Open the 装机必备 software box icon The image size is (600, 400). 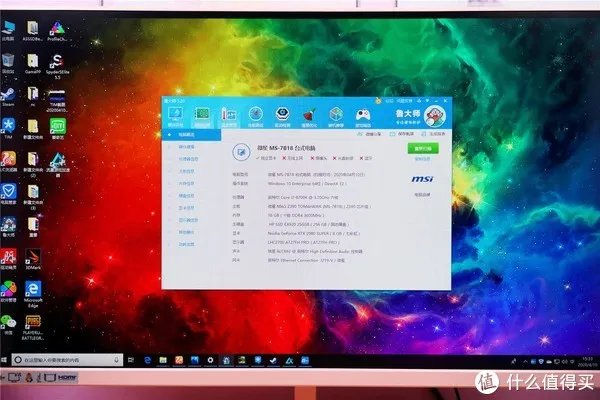tap(336, 116)
